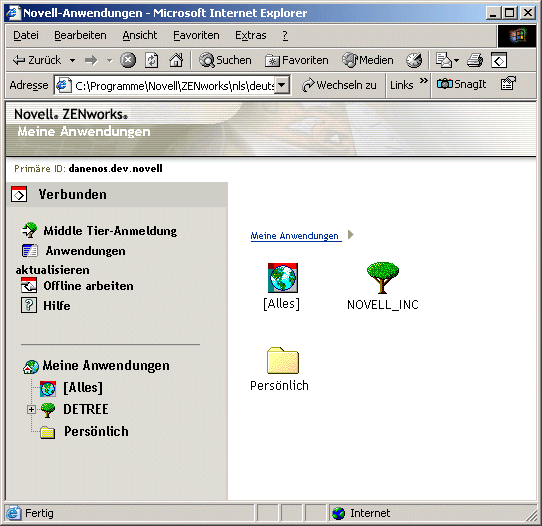
Task: Open Hilfe in the sidebar
Action: (x=57, y=306)
